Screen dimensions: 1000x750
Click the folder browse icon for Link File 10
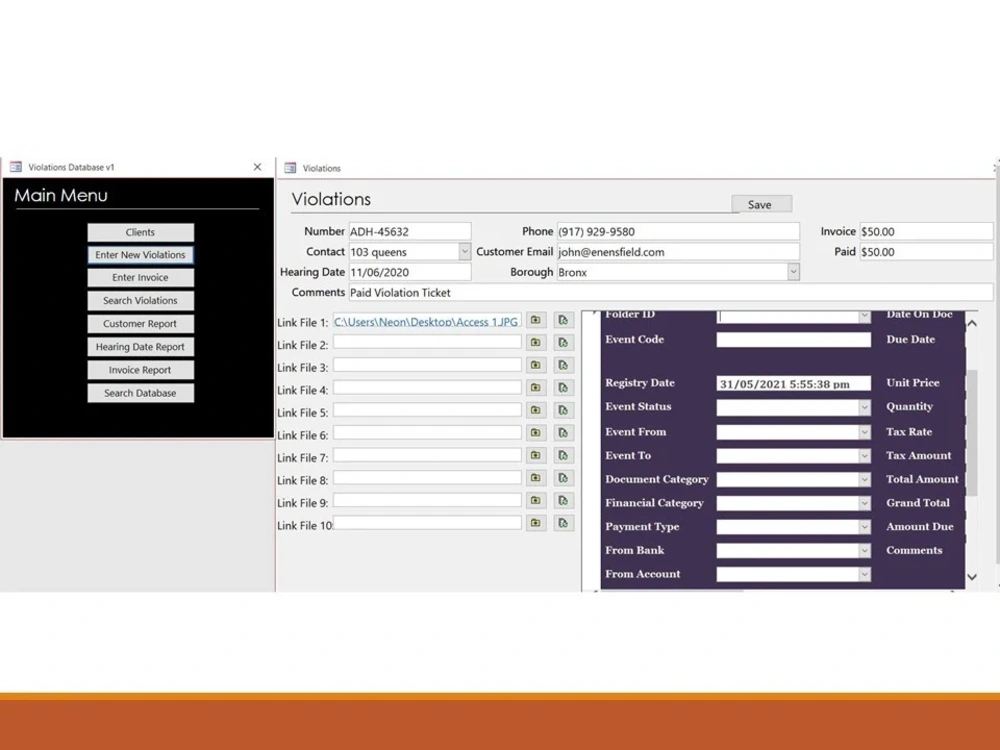pyautogui.click(x=536, y=523)
